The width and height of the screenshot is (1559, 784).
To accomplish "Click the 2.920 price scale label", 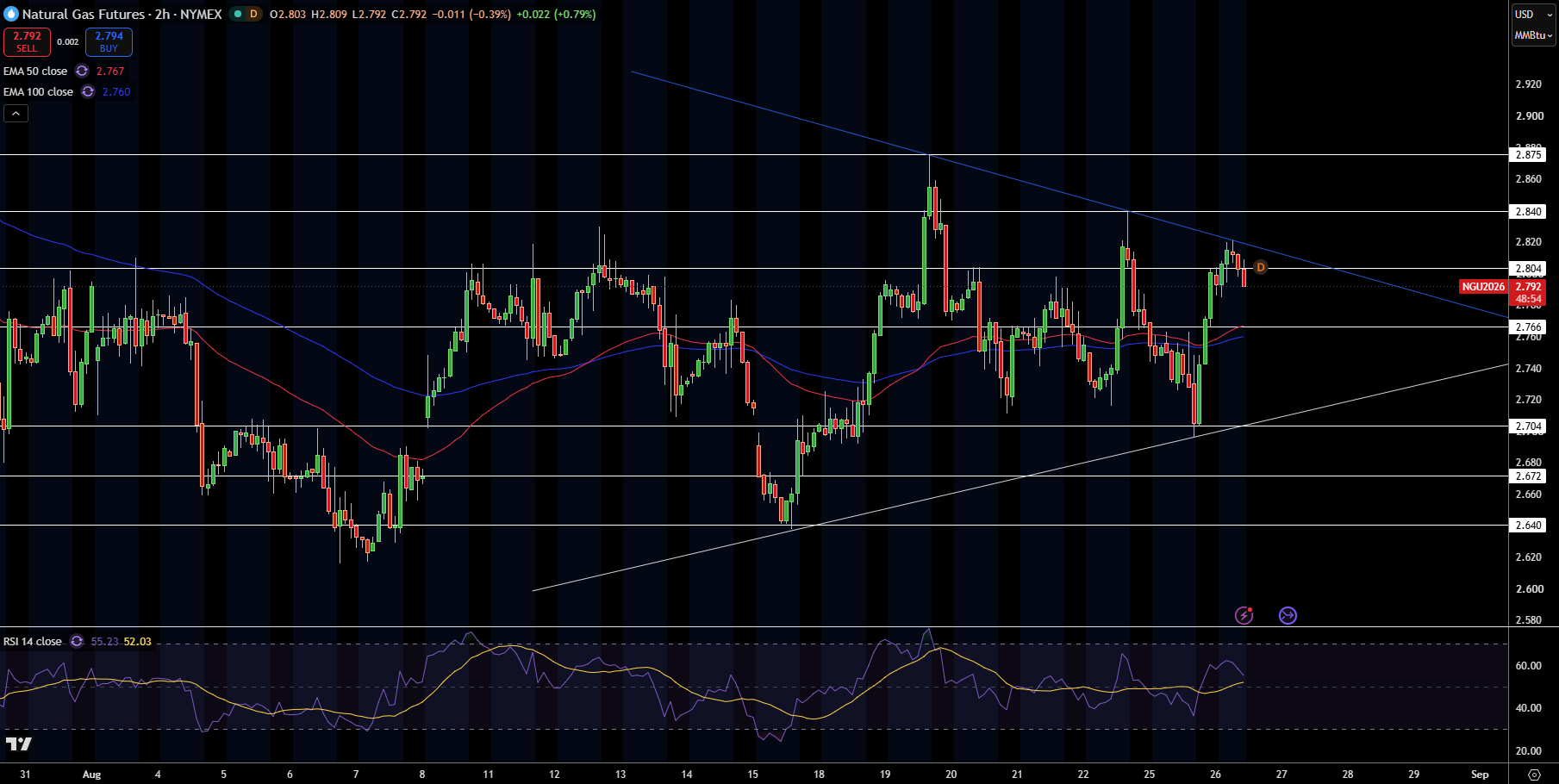I will (1529, 84).
